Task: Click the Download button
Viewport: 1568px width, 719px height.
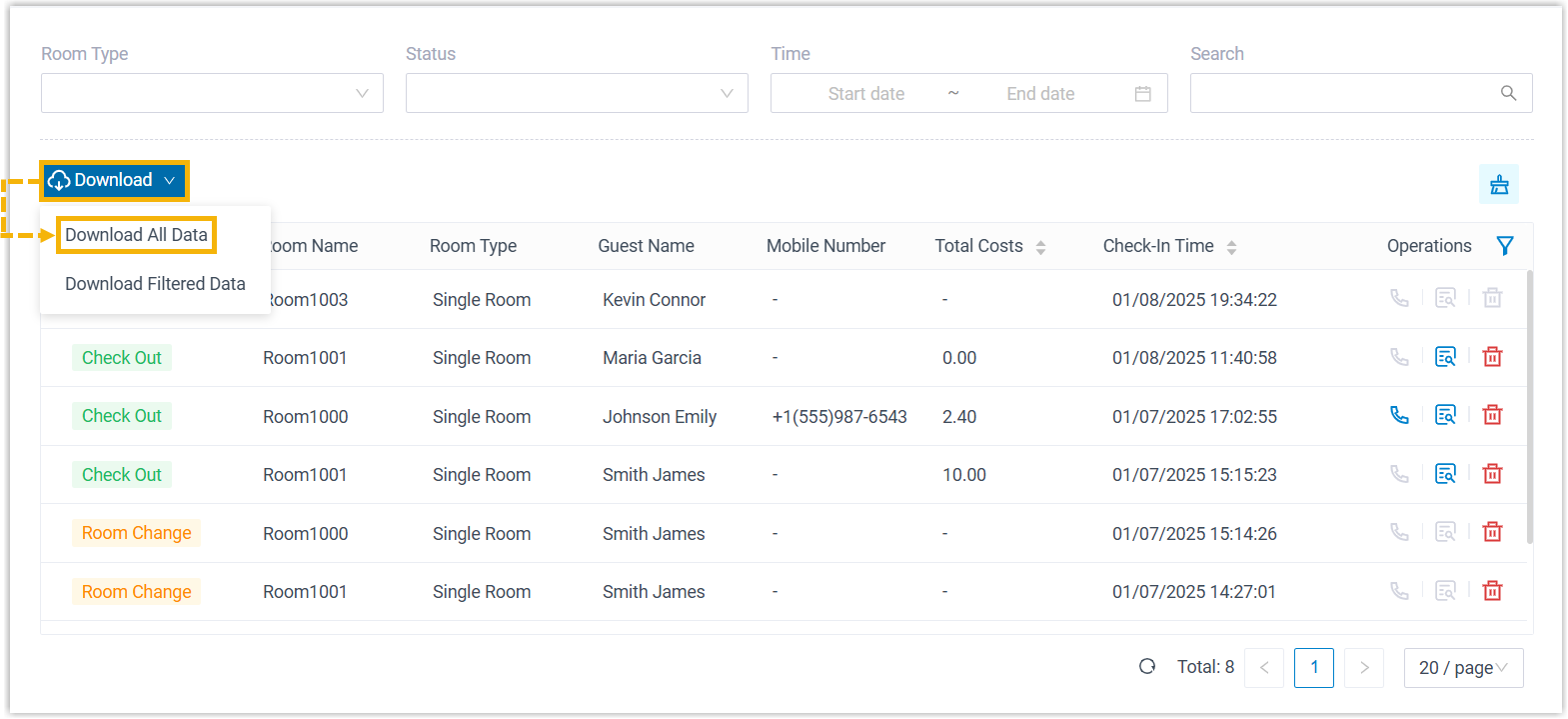Action: [x=114, y=181]
